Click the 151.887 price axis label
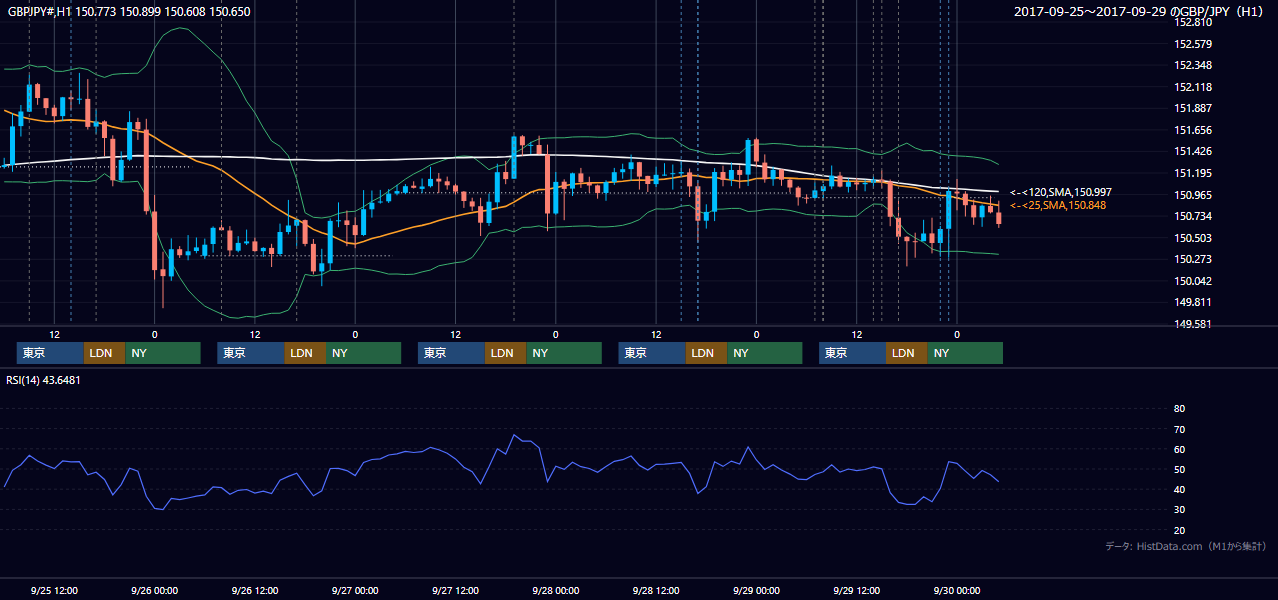The width and height of the screenshot is (1278, 600). click(x=1193, y=109)
